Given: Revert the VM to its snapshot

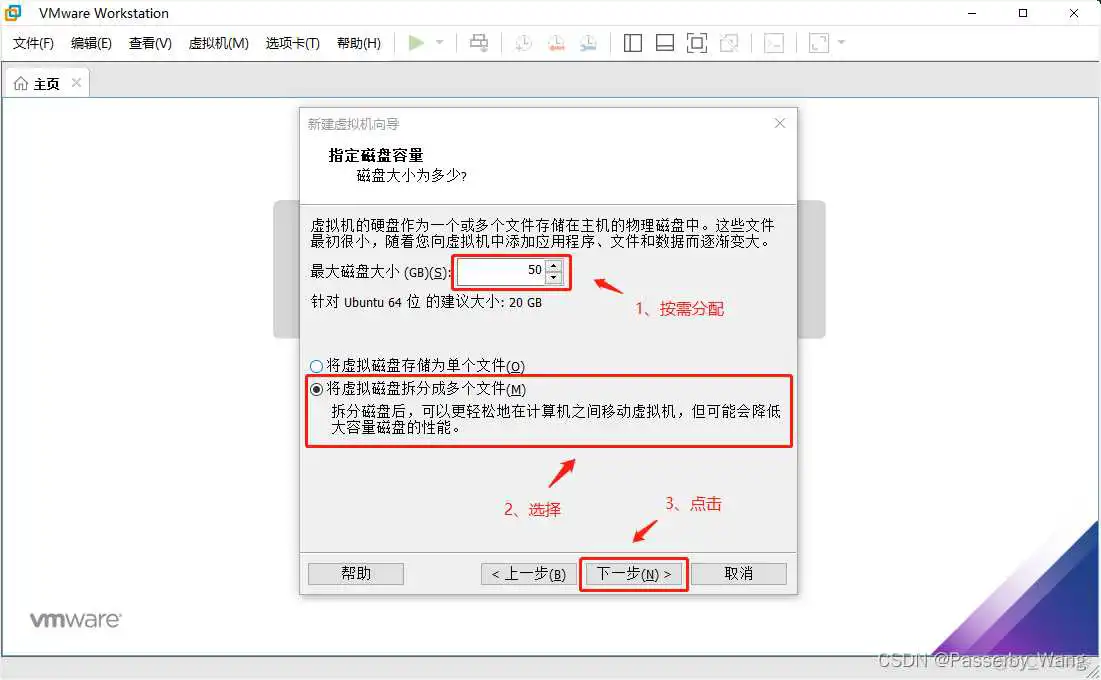Looking at the screenshot, I should pyautogui.click(x=557, y=42).
